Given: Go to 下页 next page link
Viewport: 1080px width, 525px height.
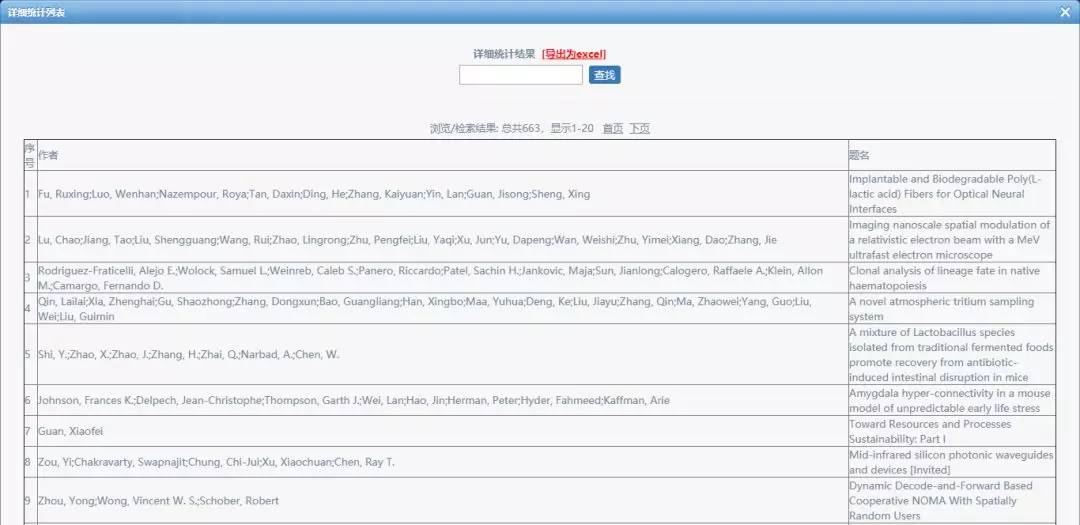Looking at the screenshot, I should click(x=639, y=128).
